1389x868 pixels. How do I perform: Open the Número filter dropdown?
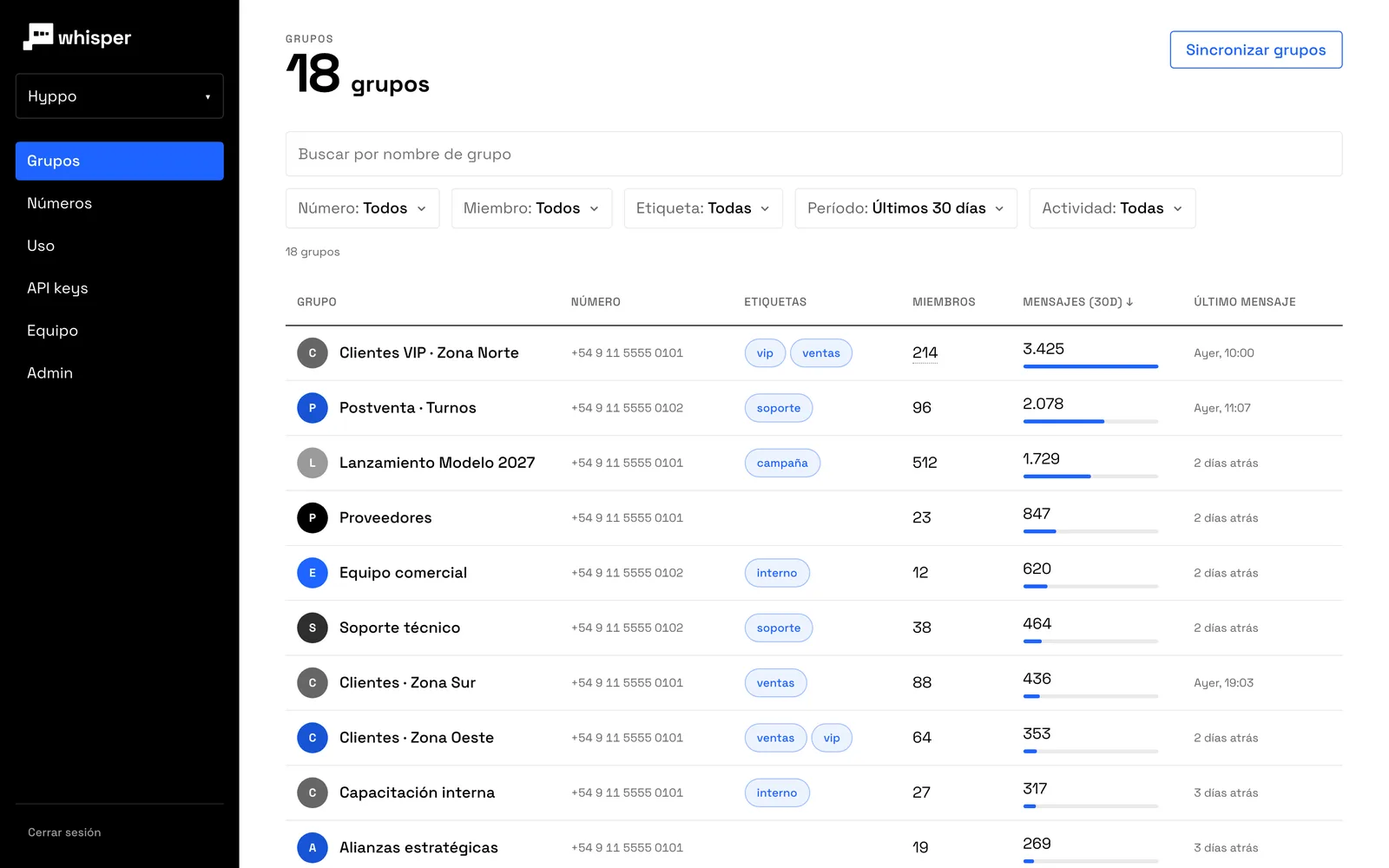tap(362, 208)
